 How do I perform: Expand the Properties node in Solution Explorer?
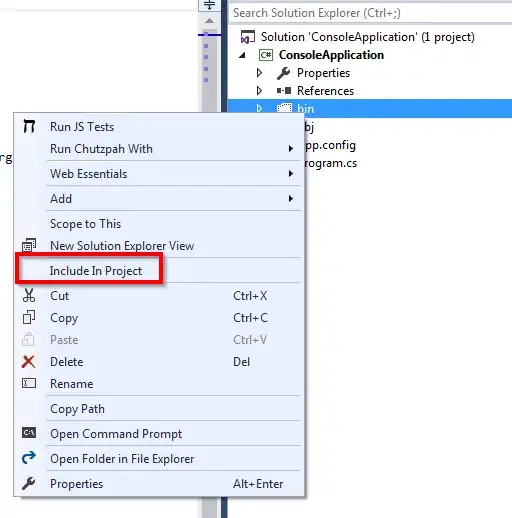click(259, 73)
